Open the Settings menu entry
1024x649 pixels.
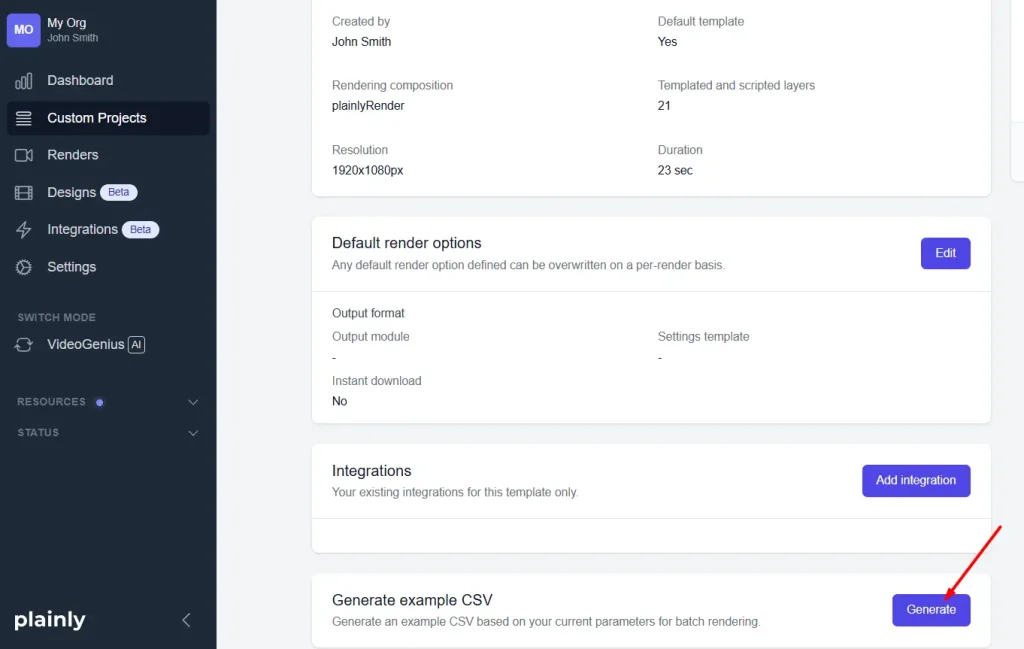point(71,267)
